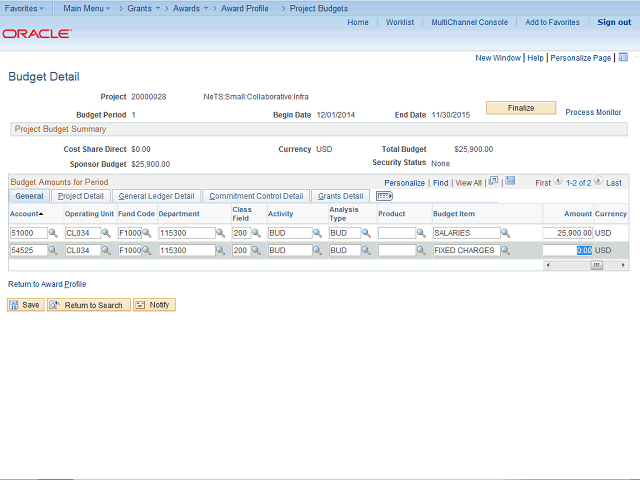Click budget item lookup beside SALARIES
640x480 pixels.
505,233
